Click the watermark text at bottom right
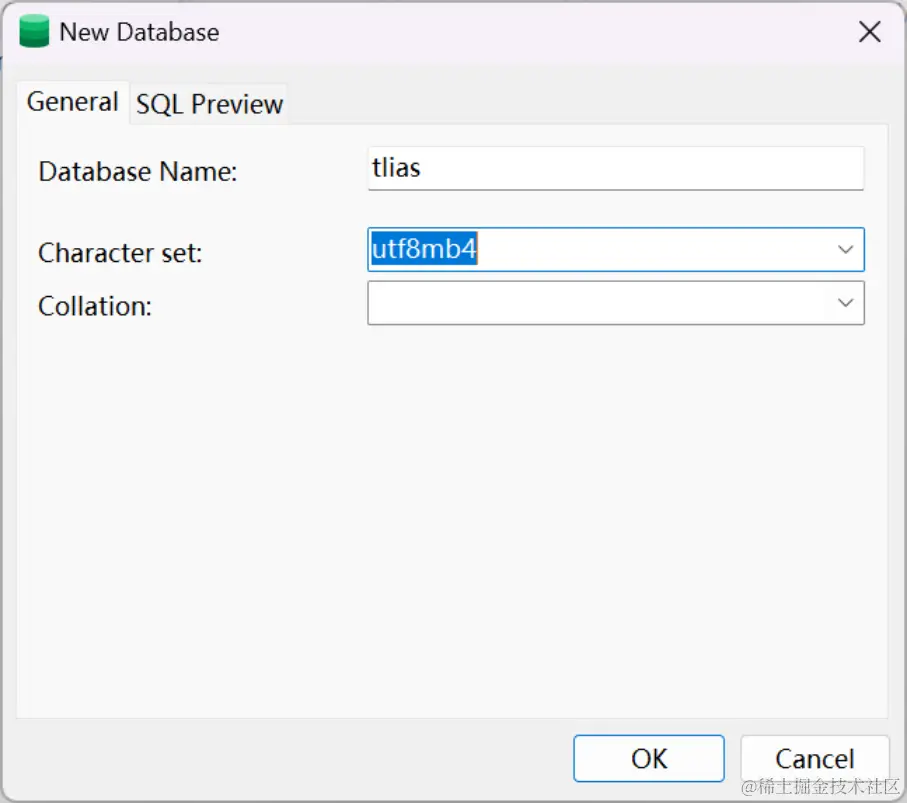907x803 pixels. [820, 787]
